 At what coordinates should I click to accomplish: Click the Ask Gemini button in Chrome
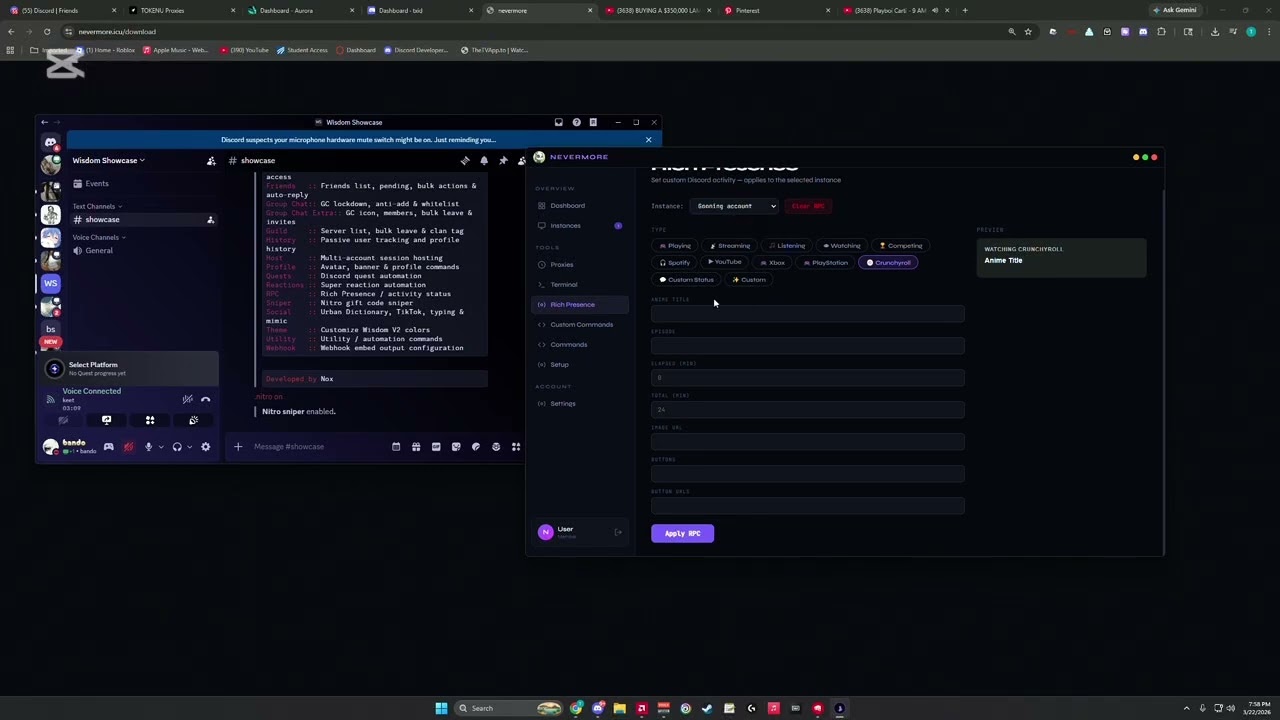(1174, 10)
